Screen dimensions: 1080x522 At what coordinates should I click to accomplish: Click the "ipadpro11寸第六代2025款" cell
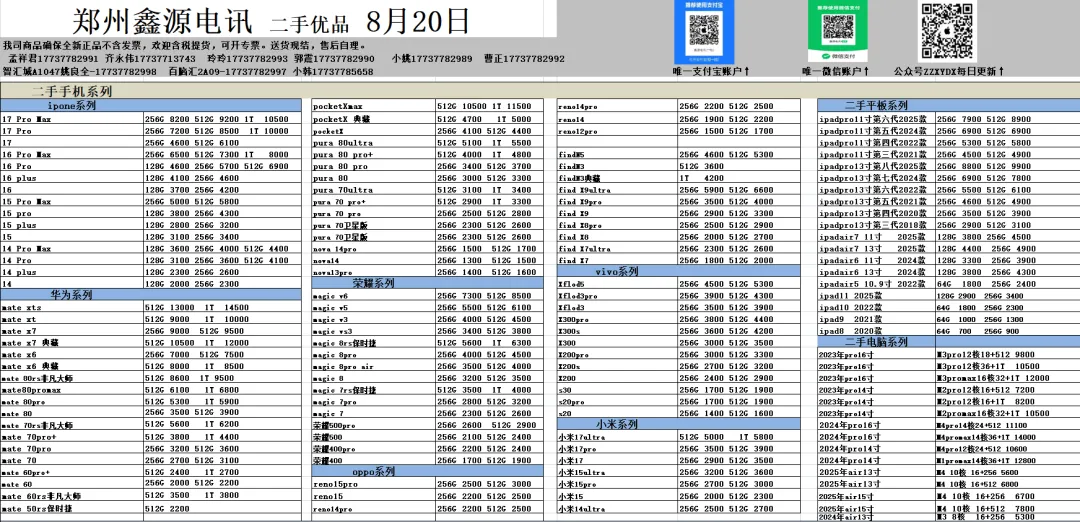tap(876, 118)
